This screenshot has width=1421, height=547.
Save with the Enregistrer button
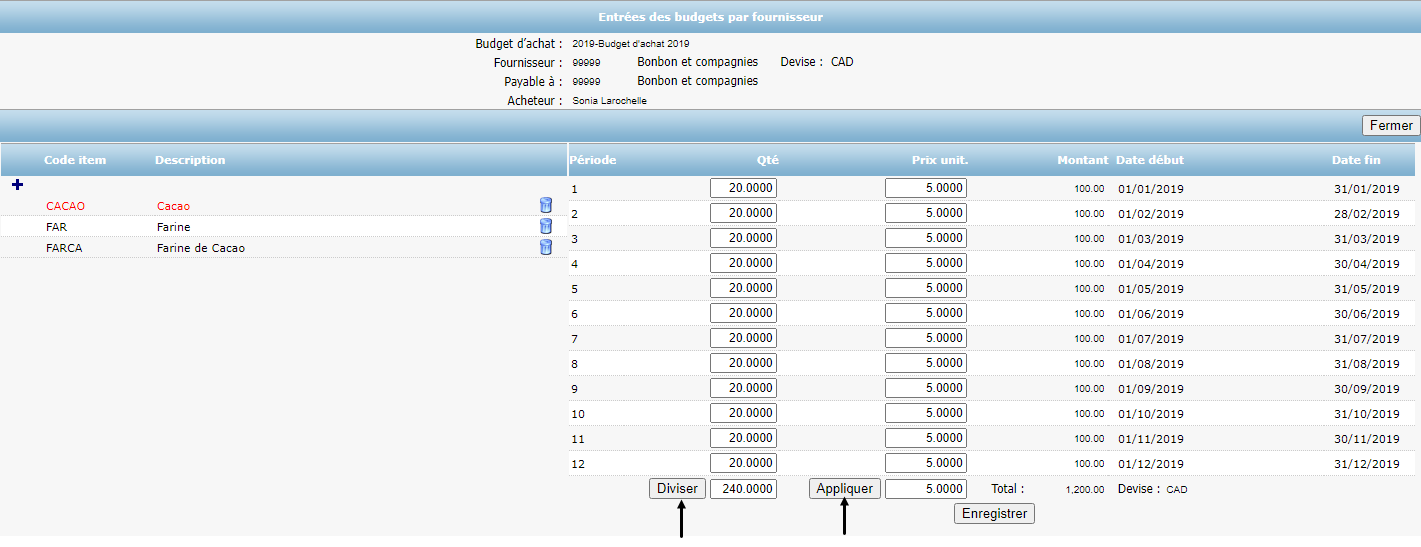click(994, 513)
